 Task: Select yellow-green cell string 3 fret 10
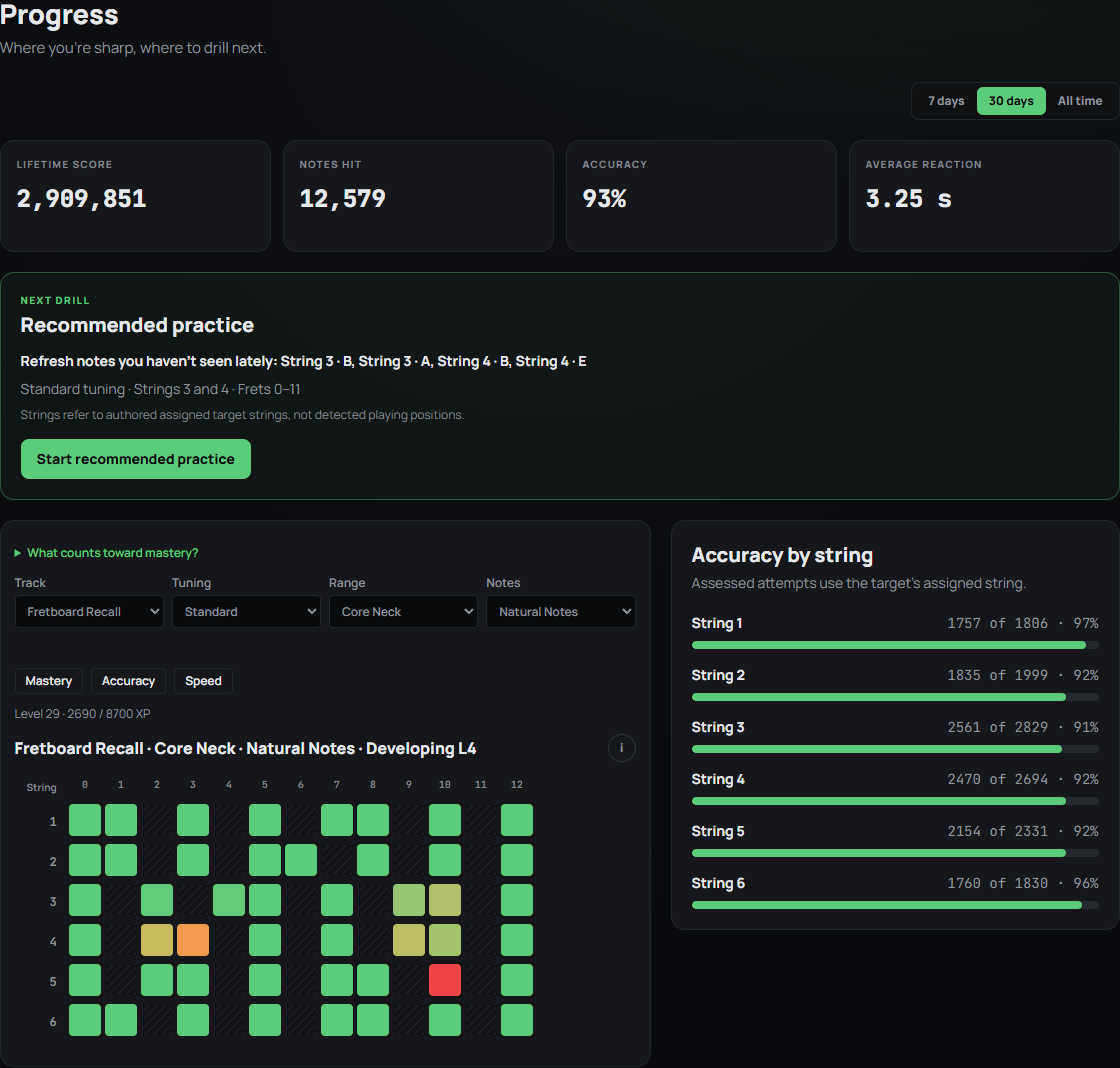point(445,900)
